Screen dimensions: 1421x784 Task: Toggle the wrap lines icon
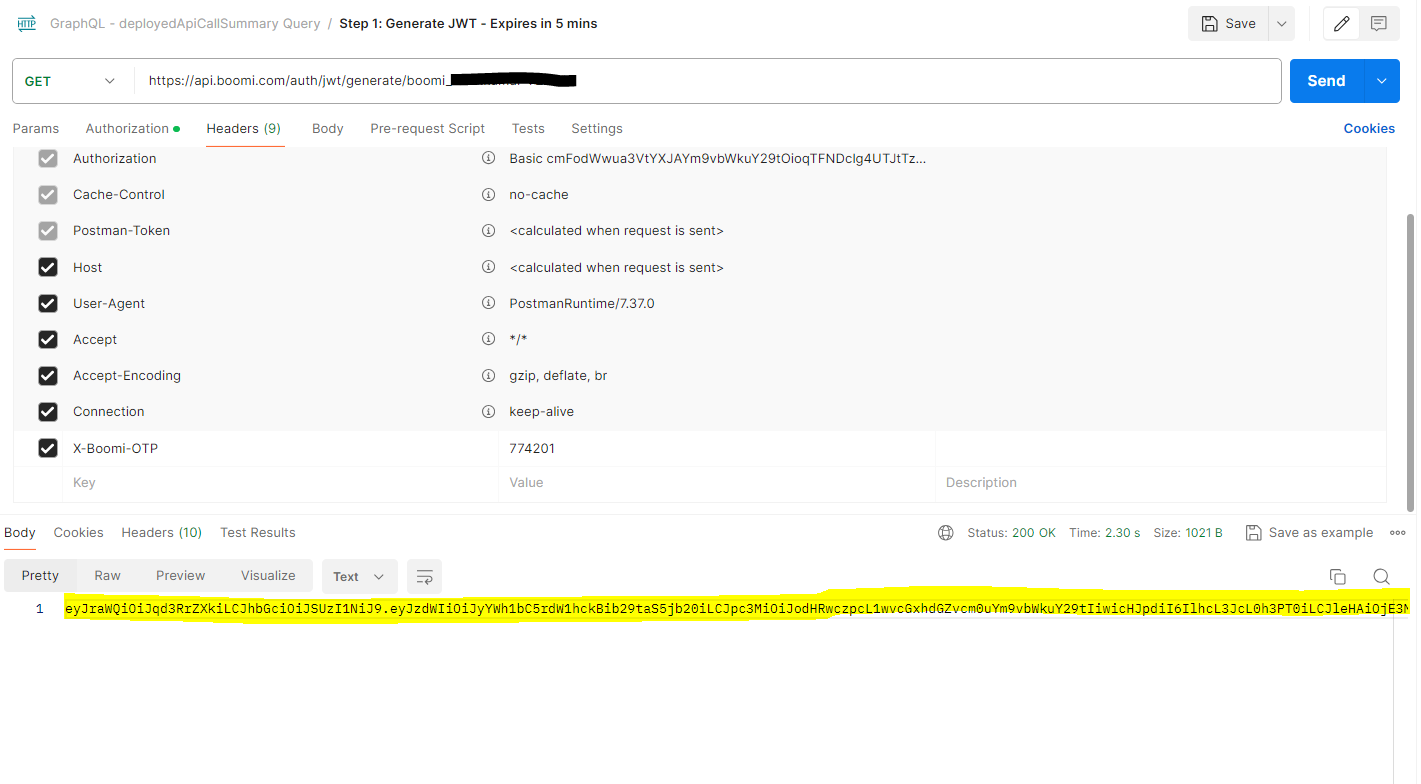pyautogui.click(x=424, y=576)
